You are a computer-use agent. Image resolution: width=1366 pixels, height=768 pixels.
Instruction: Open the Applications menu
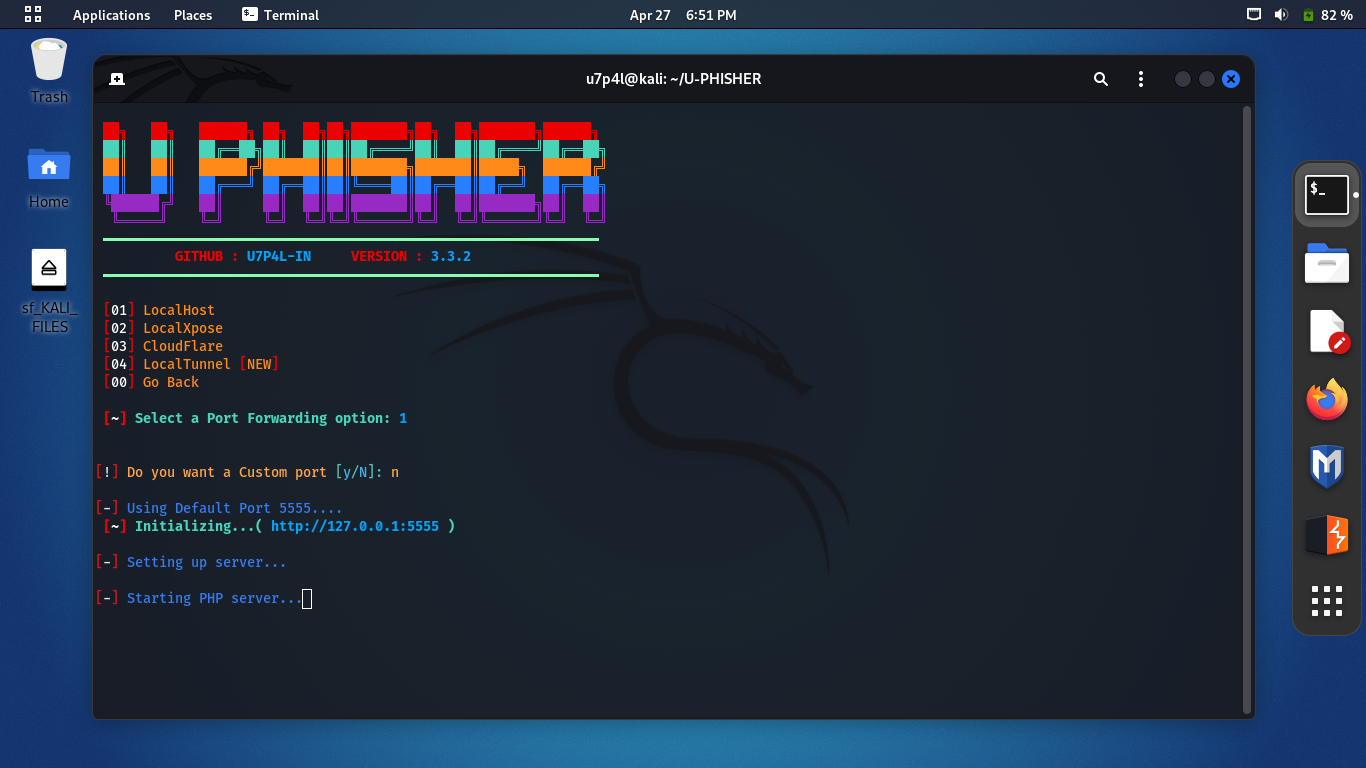point(111,15)
